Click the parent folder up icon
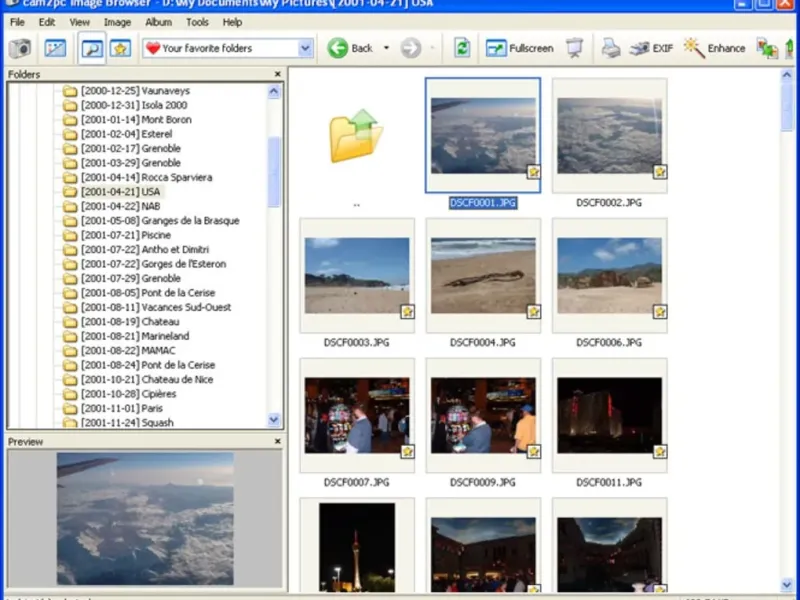 [356, 137]
